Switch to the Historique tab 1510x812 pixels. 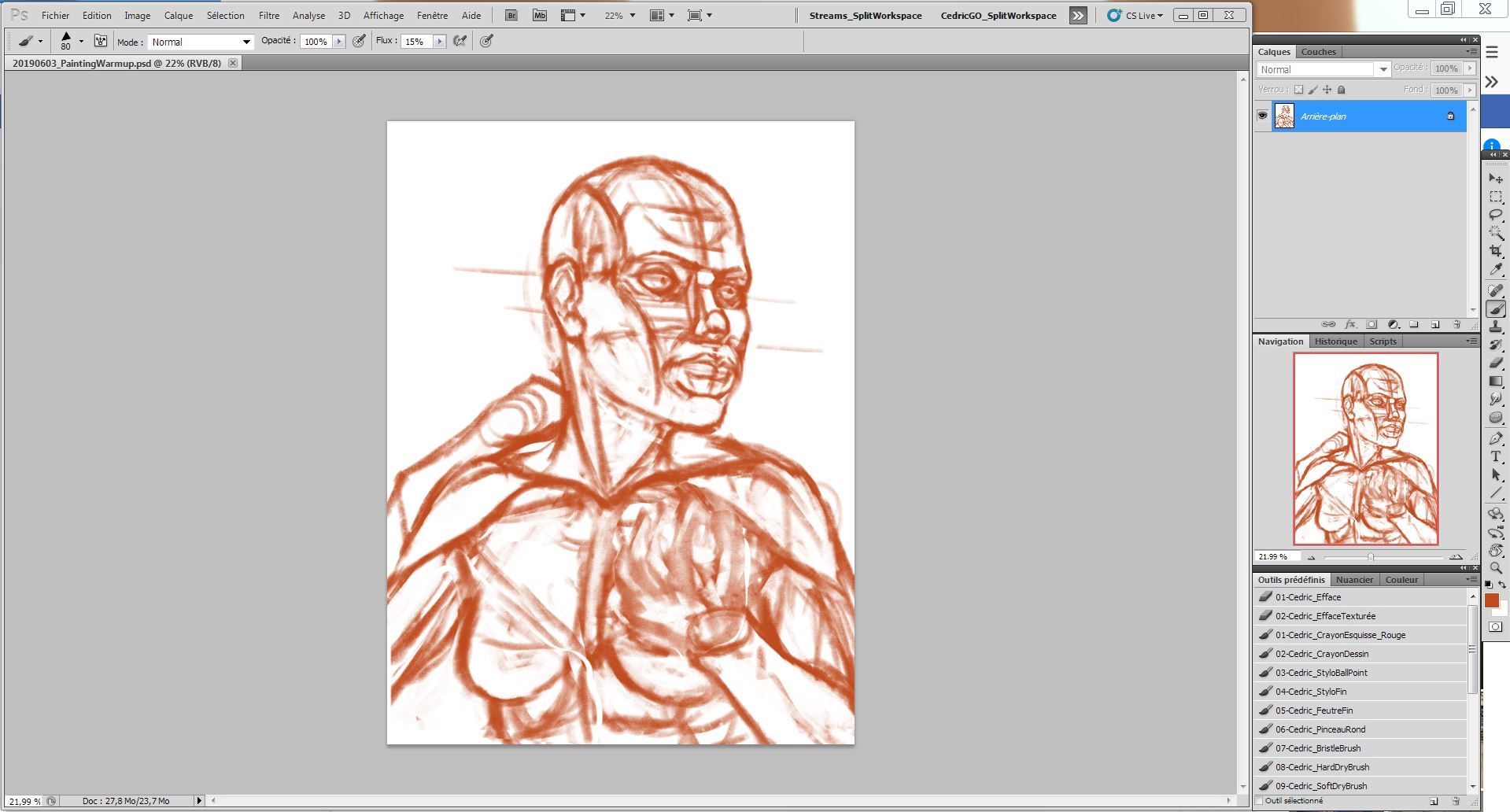pyautogui.click(x=1335, y=341)
